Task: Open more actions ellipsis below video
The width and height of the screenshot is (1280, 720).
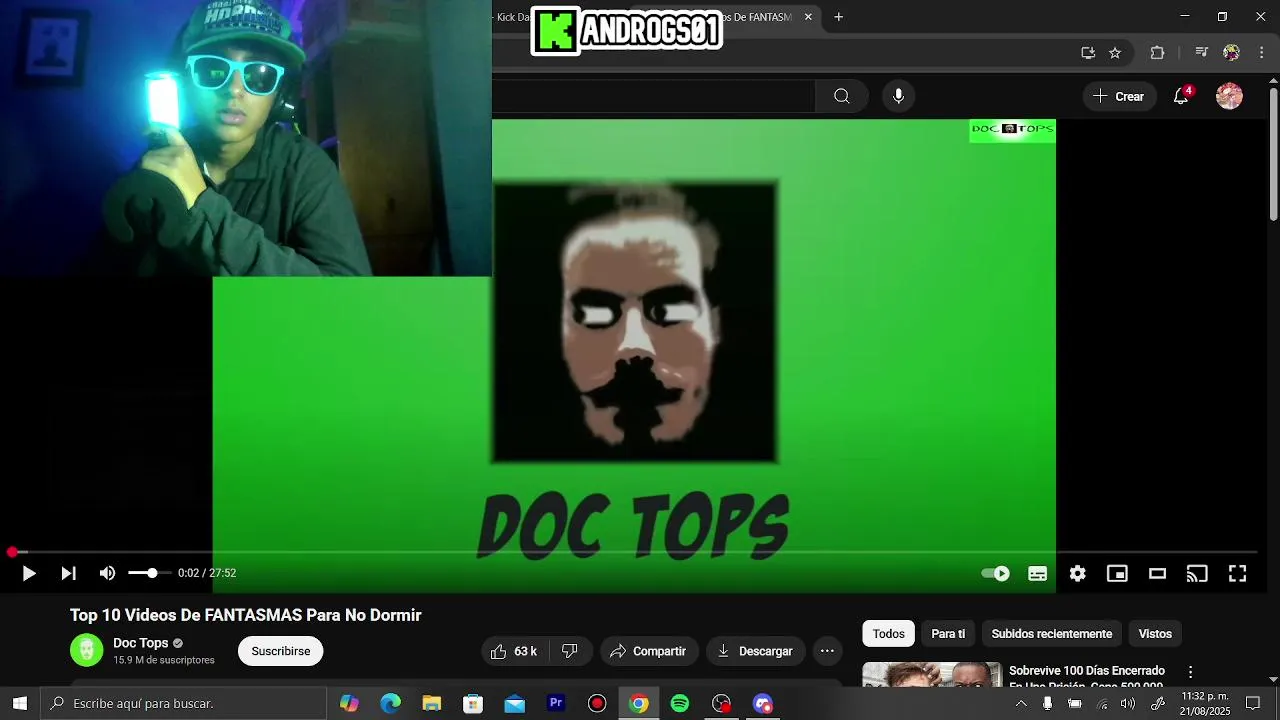Action: point(827,651)
